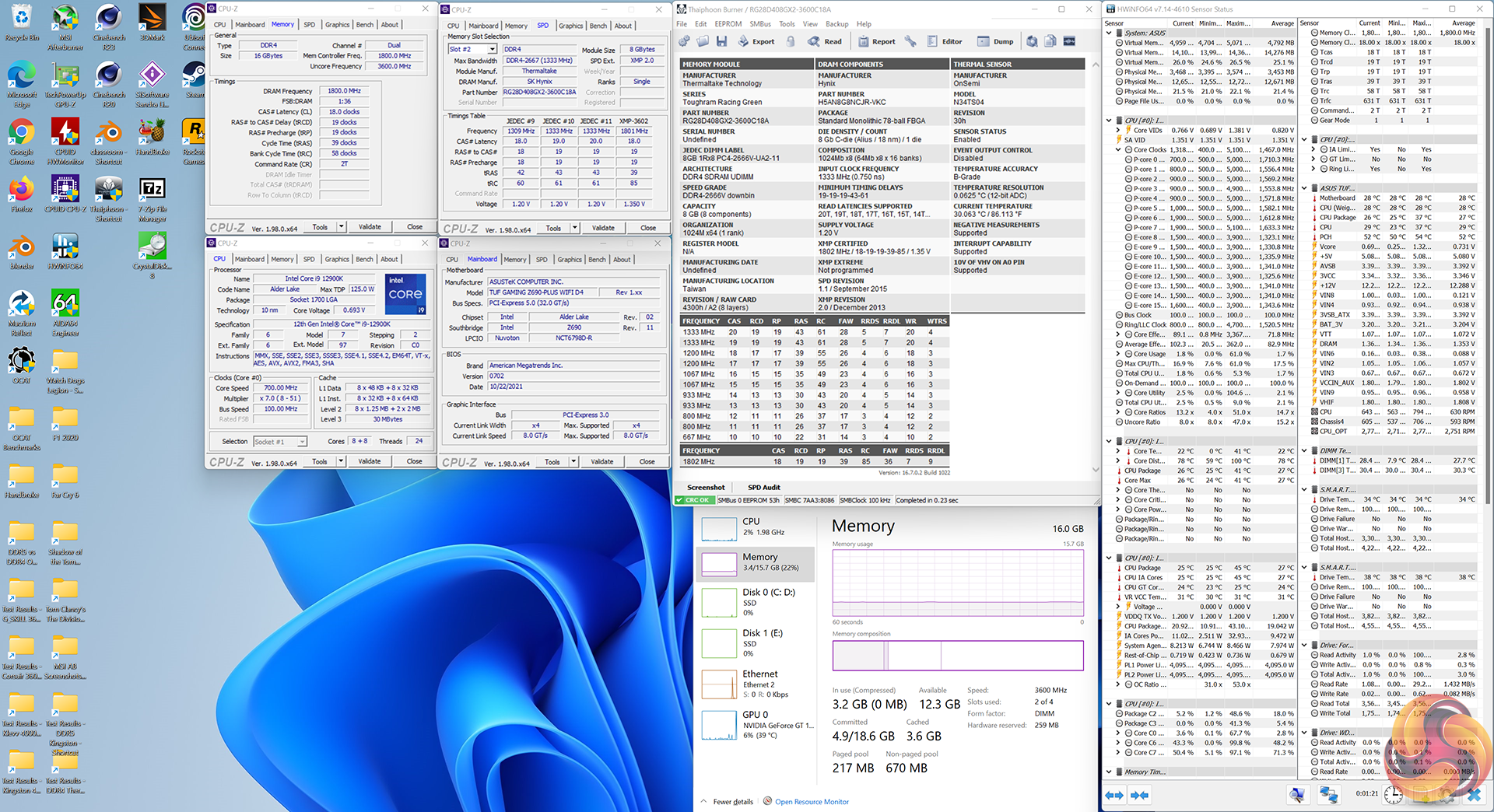Collapse the Core Clocks tree in HWiNFO

(1119, 150)
